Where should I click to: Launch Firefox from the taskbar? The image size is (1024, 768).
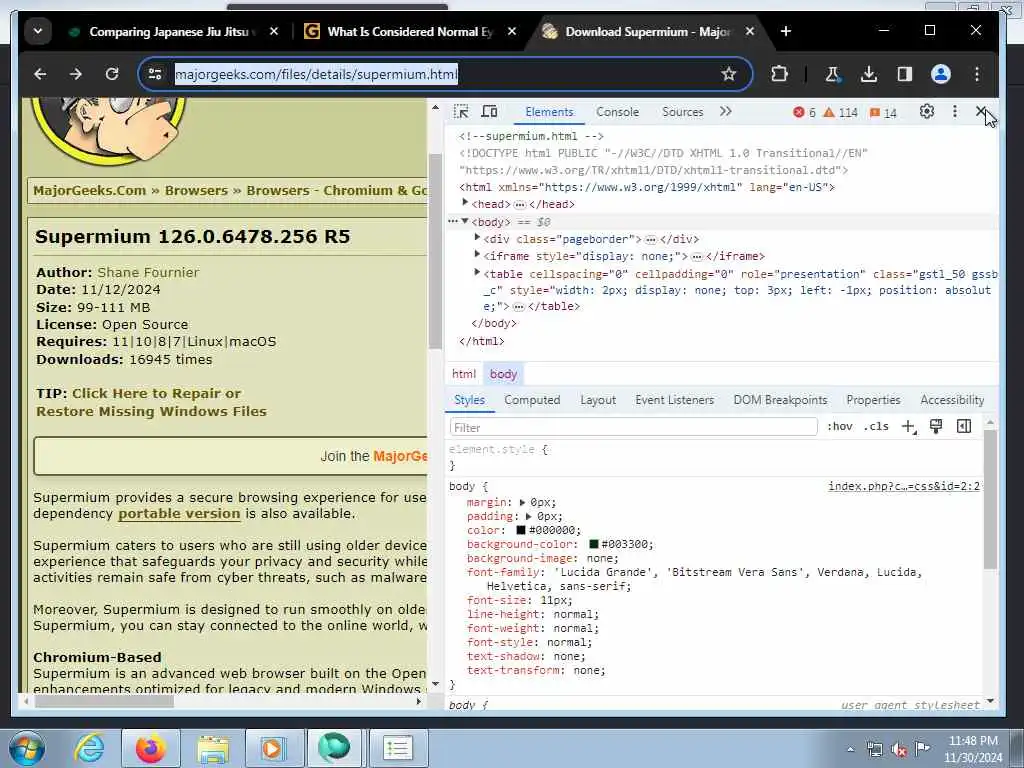pos(151,748)
